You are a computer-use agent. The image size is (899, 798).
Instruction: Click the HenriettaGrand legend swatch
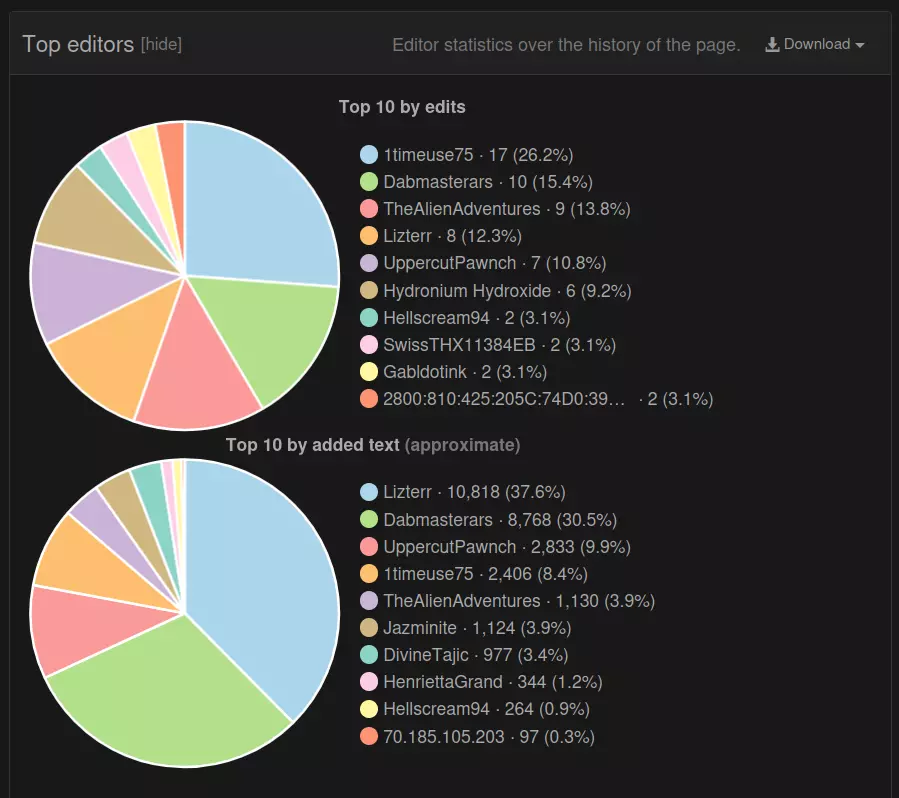pyautogui.click(x=369, y=682)
